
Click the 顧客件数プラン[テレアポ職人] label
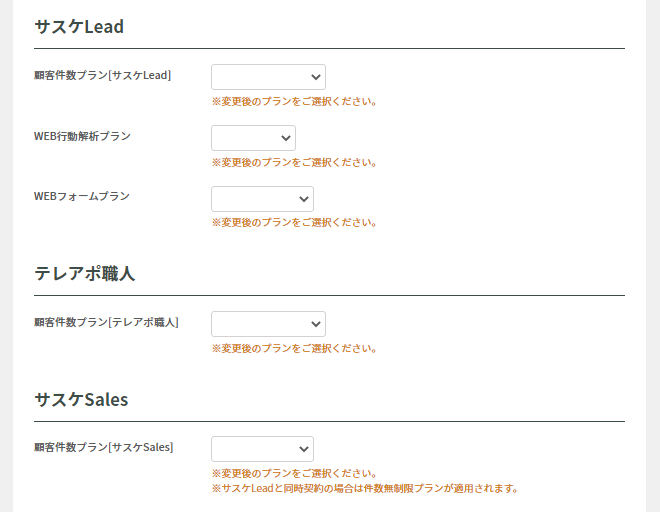click(106, 322)
